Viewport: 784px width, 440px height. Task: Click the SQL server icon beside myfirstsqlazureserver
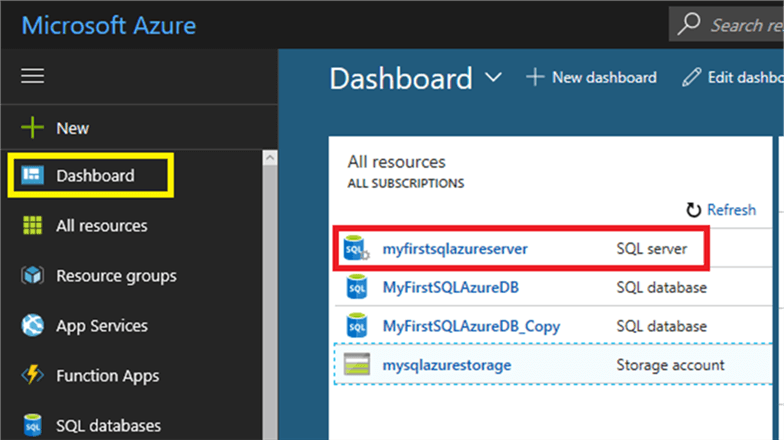pos(356,248)
